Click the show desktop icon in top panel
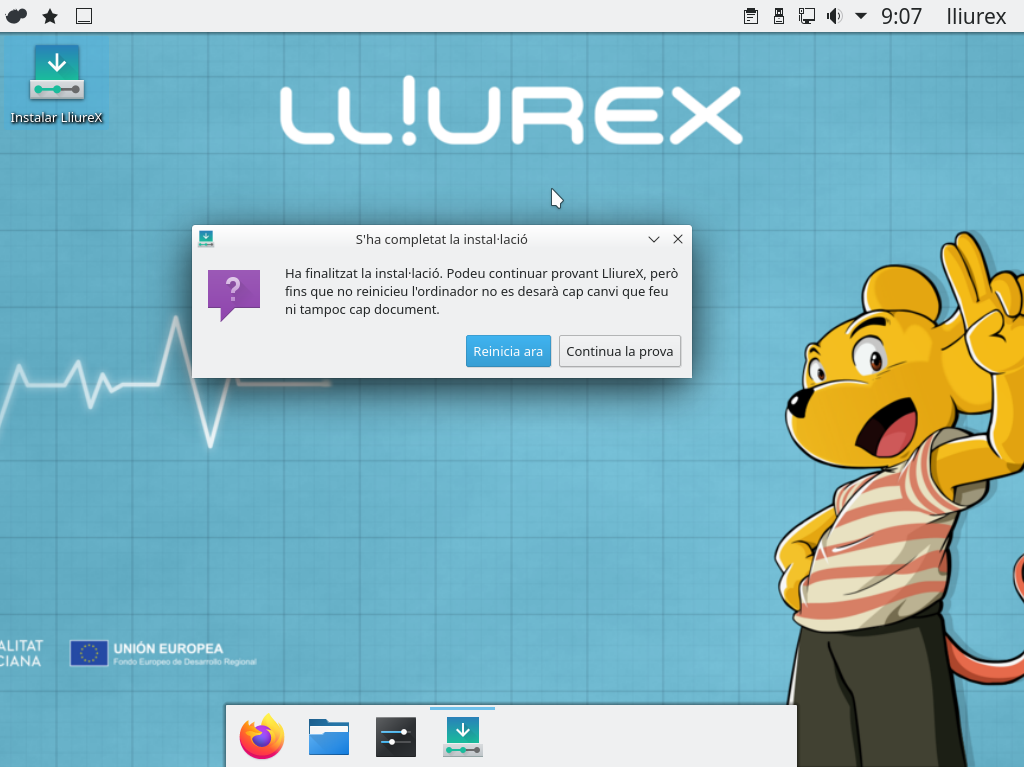The image size is (1024, 767). pyautogui.click(x=84, y=16)
